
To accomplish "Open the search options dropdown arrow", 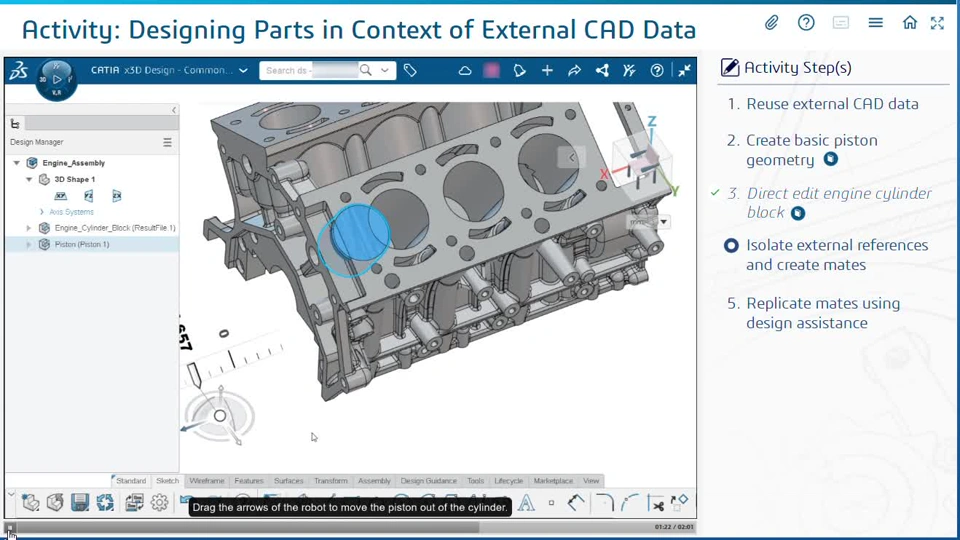I will pos(384,70).
